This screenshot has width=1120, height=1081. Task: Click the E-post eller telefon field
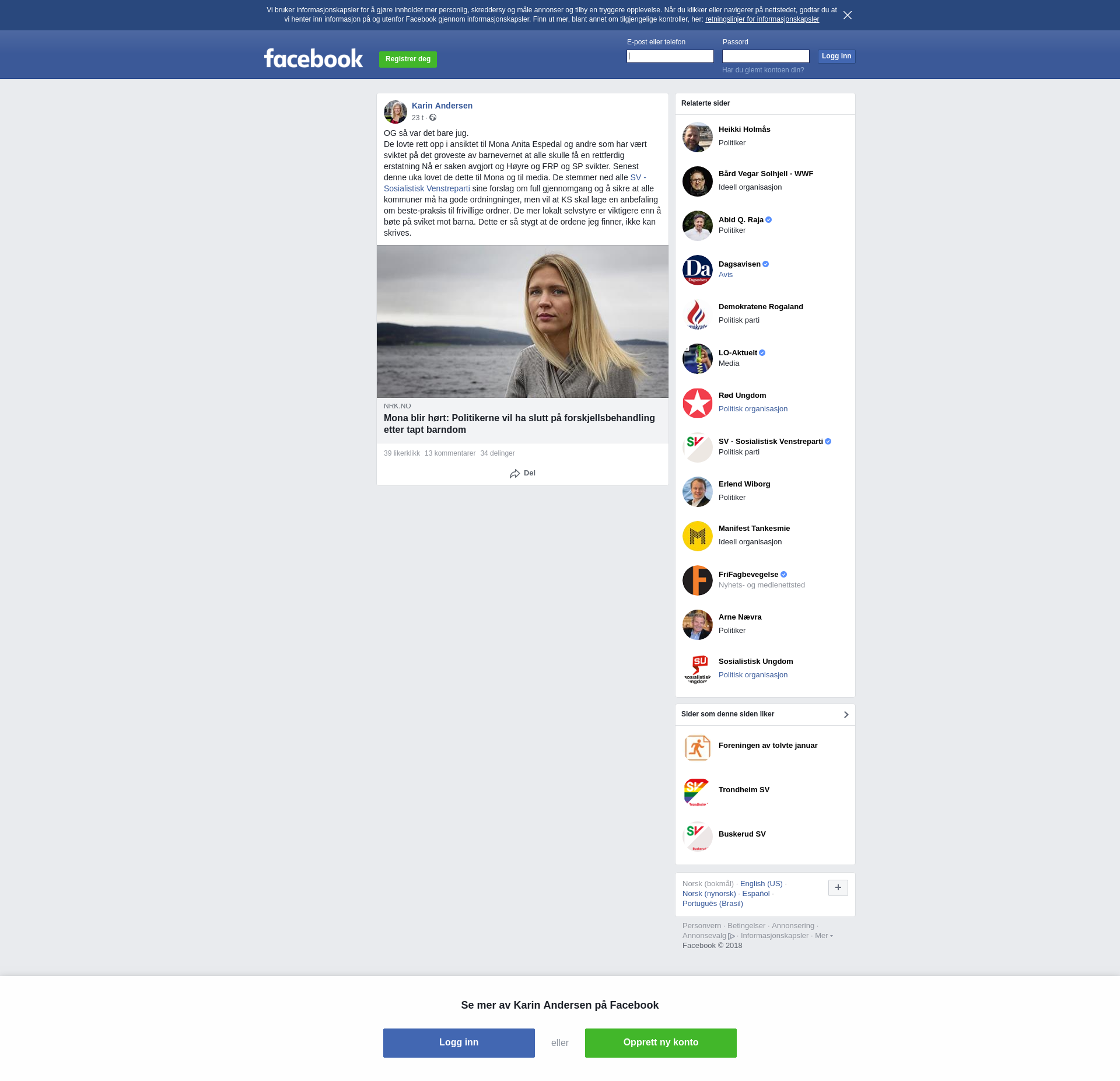670,57
